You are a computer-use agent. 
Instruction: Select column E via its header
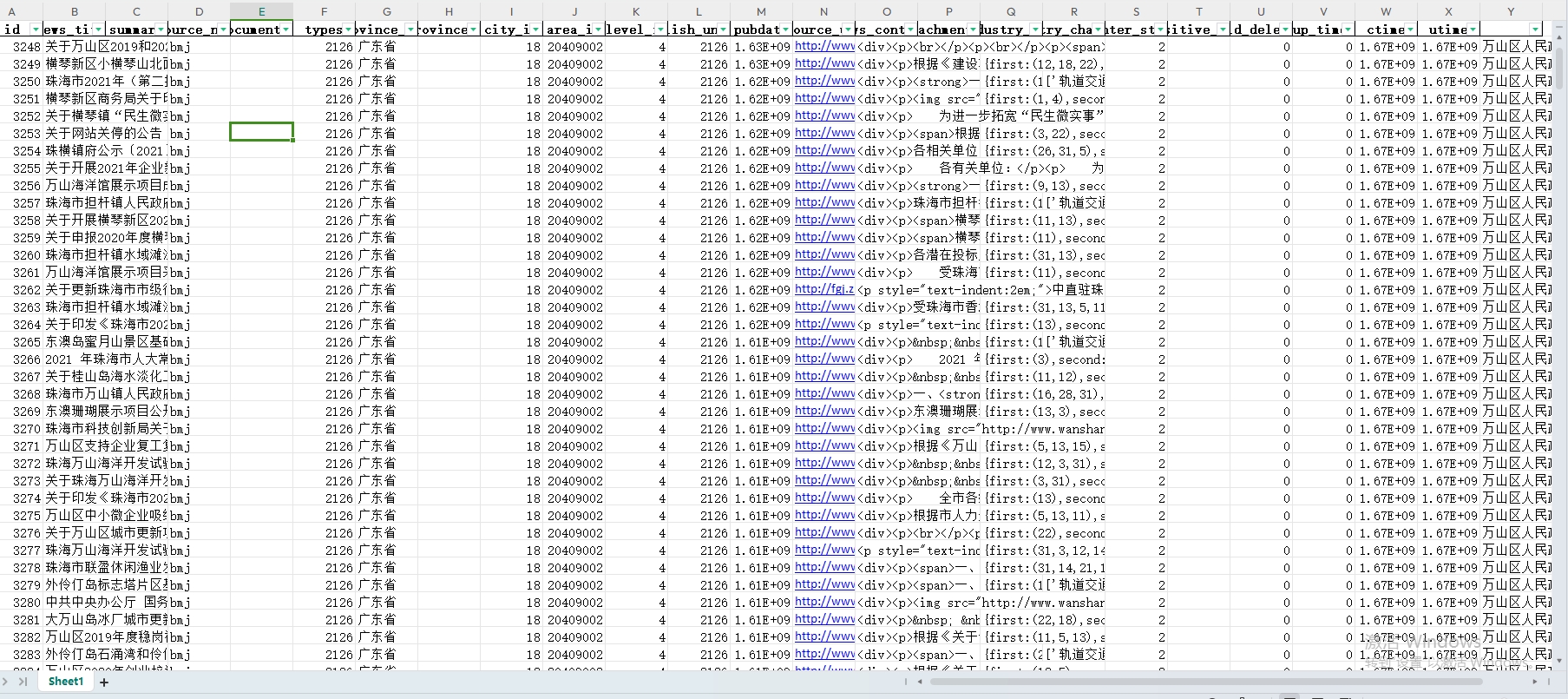point(261,11)
